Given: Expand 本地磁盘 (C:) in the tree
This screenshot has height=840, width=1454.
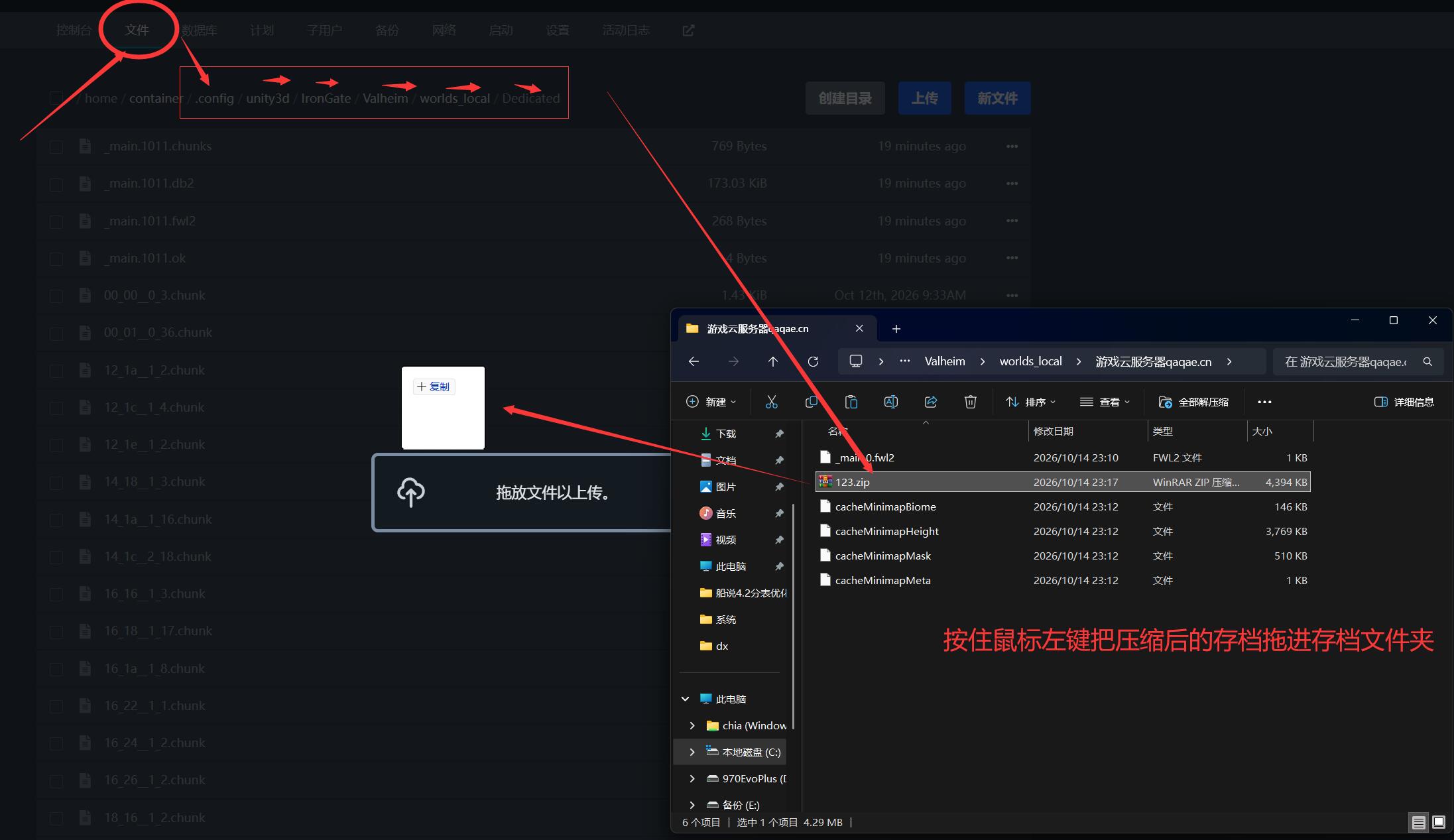Looking at the screenshot, I should tap(692, 752).
